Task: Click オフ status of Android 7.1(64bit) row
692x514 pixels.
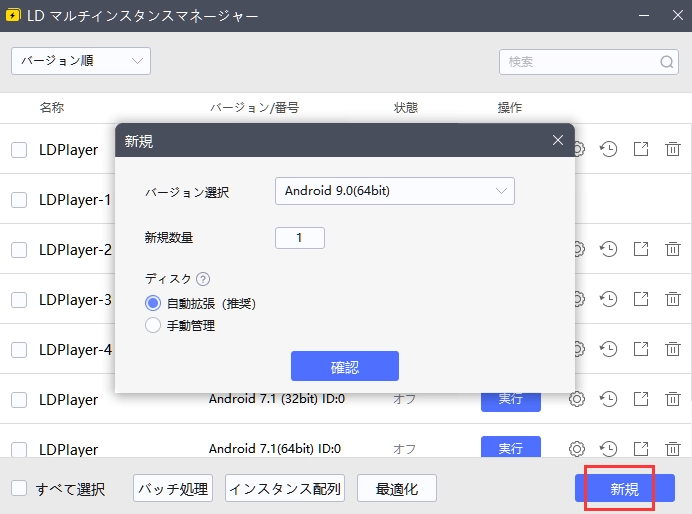Action: click(x=404, y=449)
